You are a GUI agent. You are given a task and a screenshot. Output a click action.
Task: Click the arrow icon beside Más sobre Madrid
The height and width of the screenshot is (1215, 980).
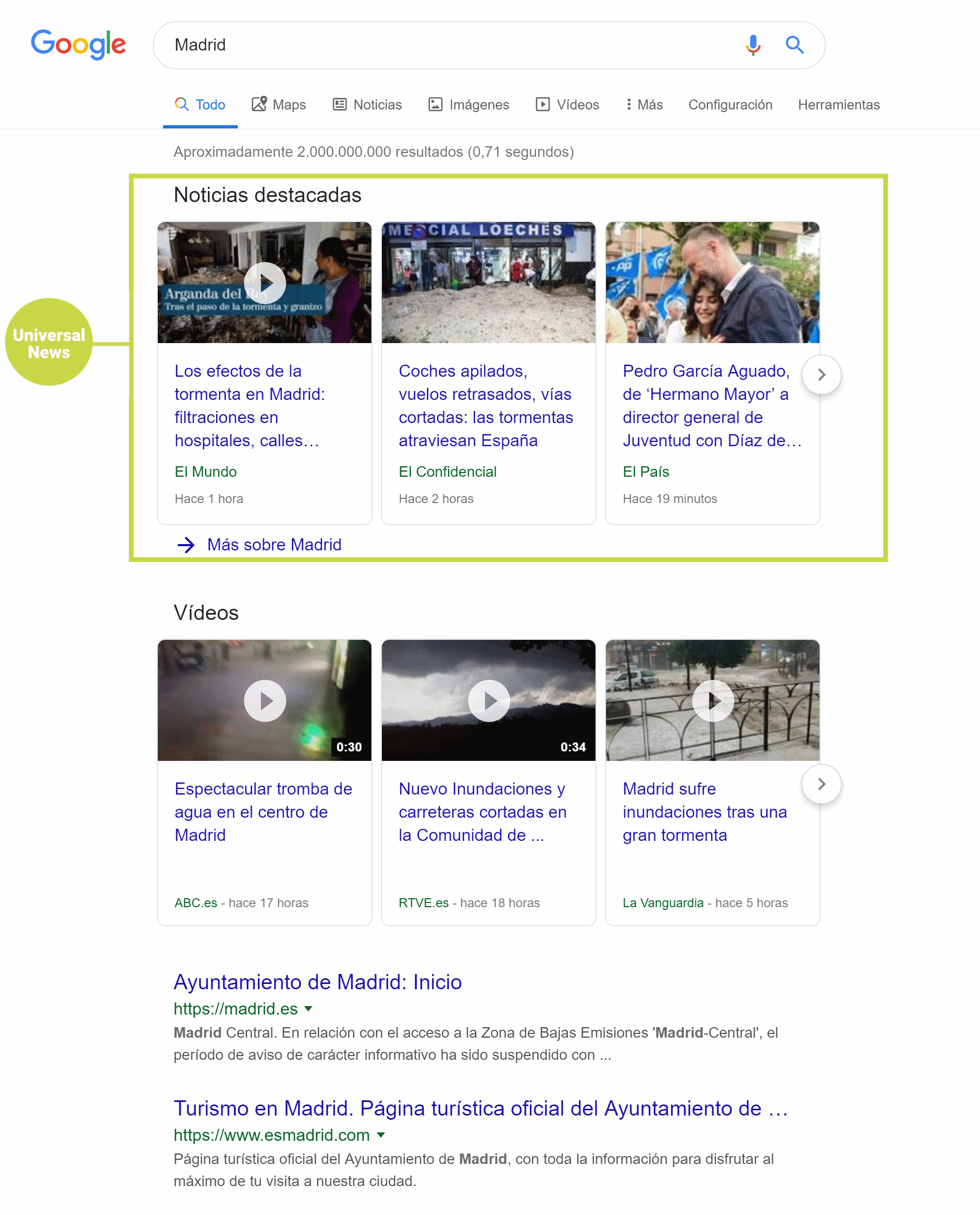[x=186, y=545]
